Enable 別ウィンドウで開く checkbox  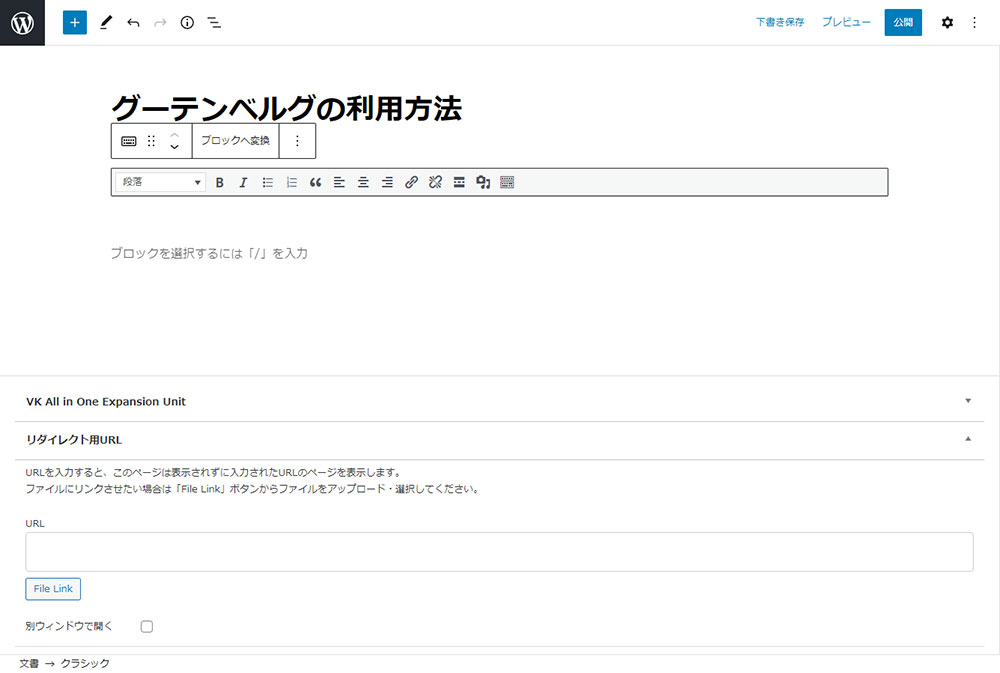pos(147,626)
